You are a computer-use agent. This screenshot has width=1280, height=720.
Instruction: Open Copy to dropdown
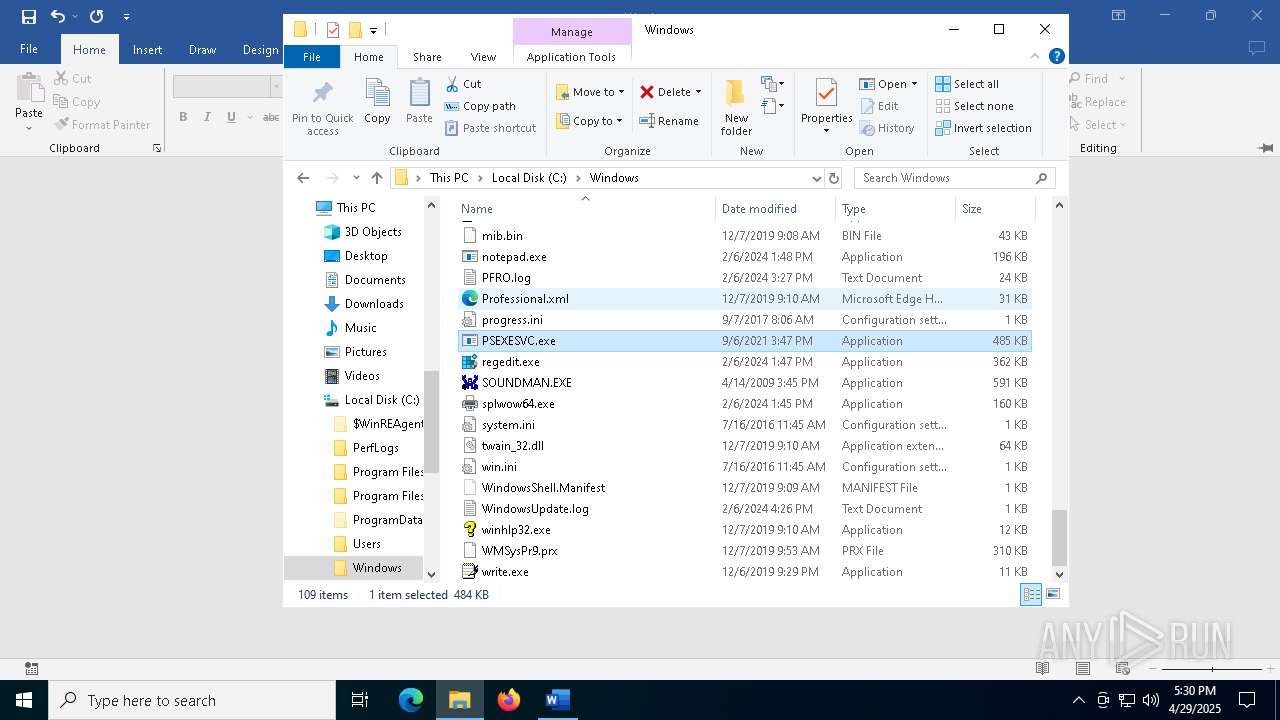click(590, 121)
